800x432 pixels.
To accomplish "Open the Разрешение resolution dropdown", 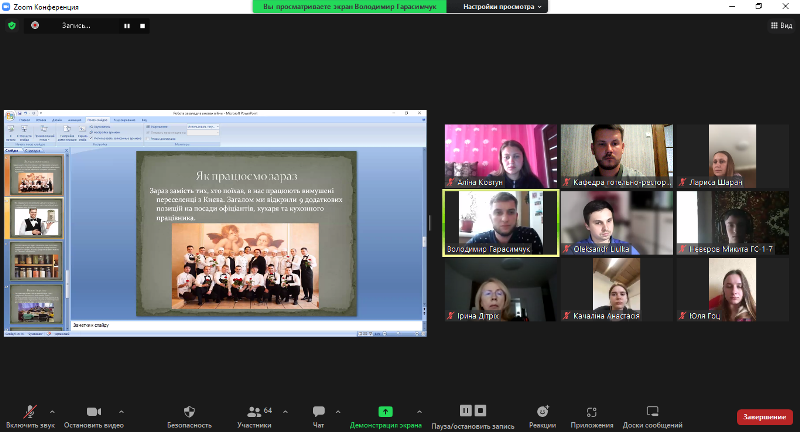I will click(x=203, y=126).
